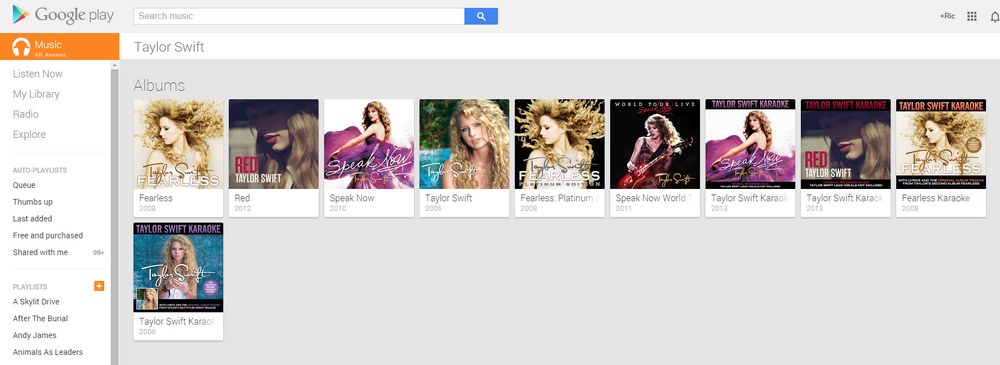Image resolution: width=1000 pixels, height=365 pixels.
Task: Click the blue search magnifier button
Action: (x=481, y=16)
